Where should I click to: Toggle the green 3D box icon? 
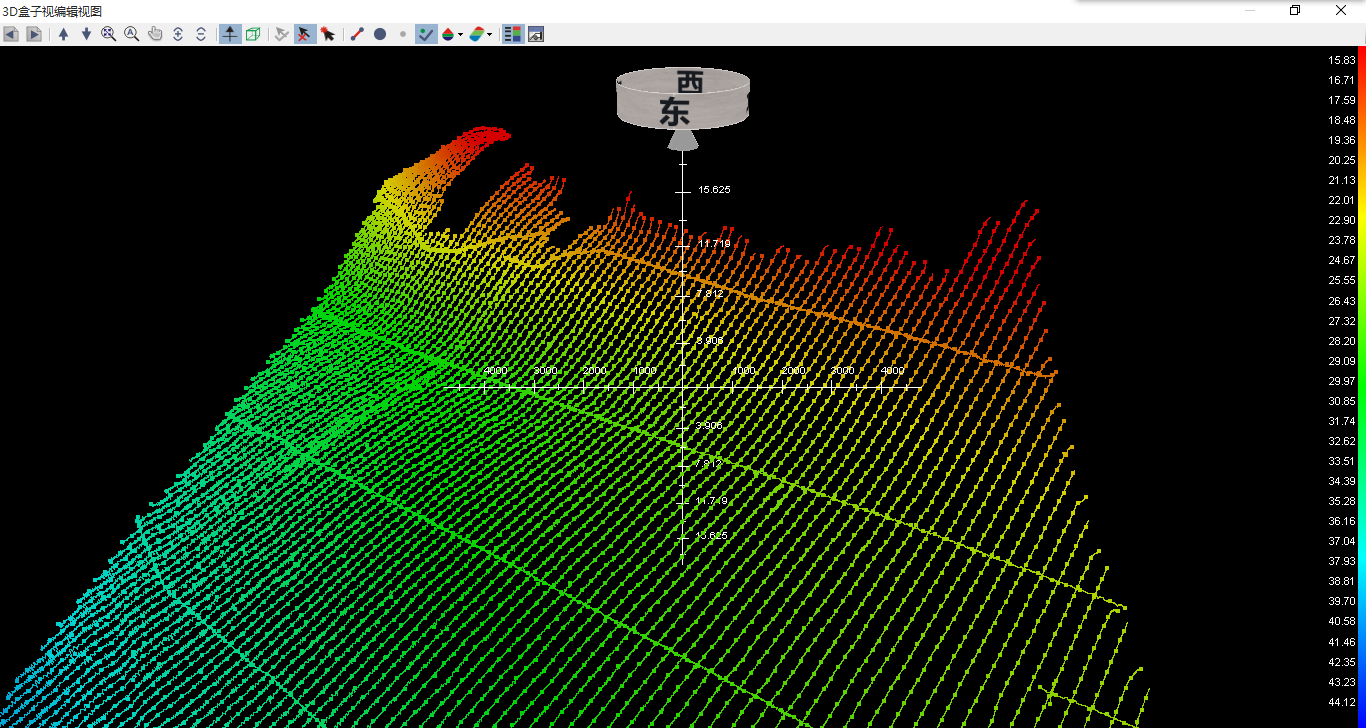click(x=253, y=34)
